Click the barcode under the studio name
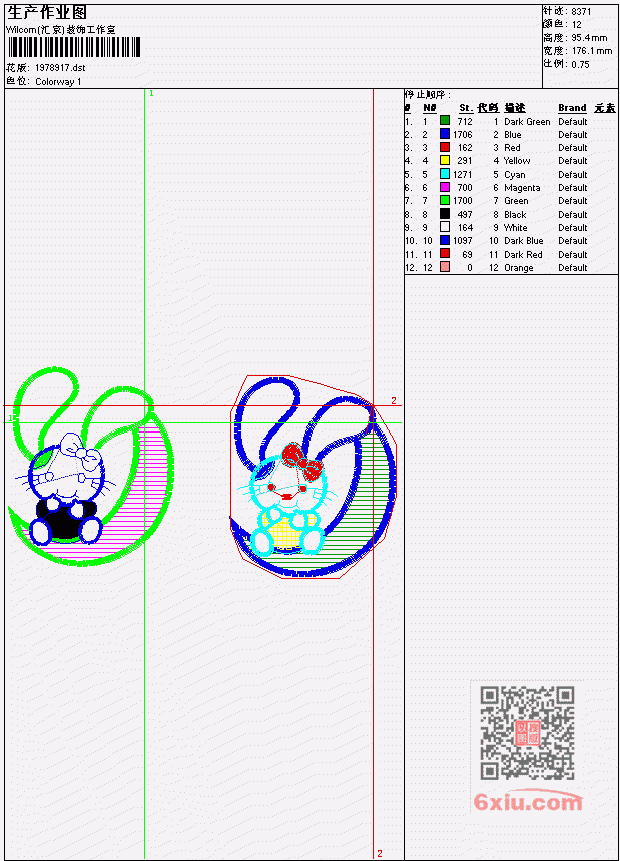The image size is (620, 861). 74,47
